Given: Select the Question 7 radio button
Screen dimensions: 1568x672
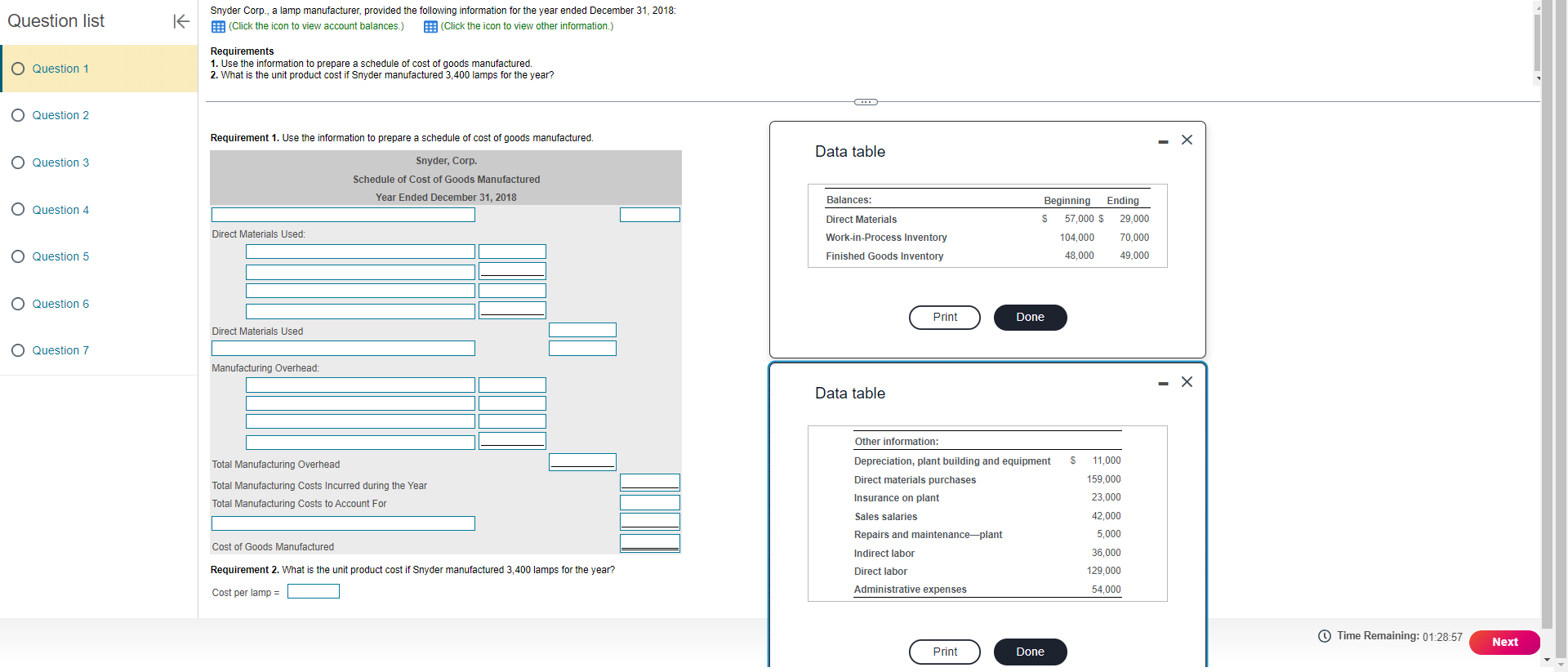Looking at the screenshot, I should coord(18,350).
